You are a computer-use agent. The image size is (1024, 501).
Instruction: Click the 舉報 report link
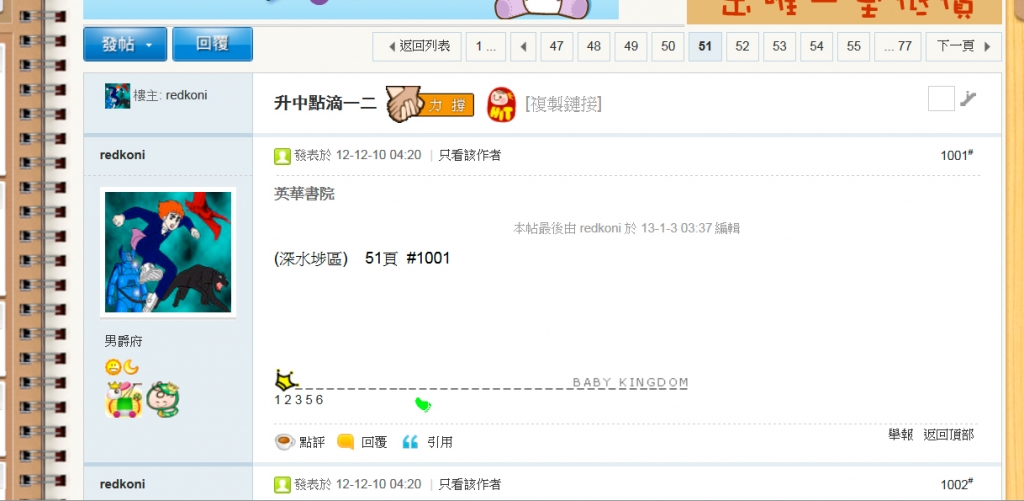point(901,435)
